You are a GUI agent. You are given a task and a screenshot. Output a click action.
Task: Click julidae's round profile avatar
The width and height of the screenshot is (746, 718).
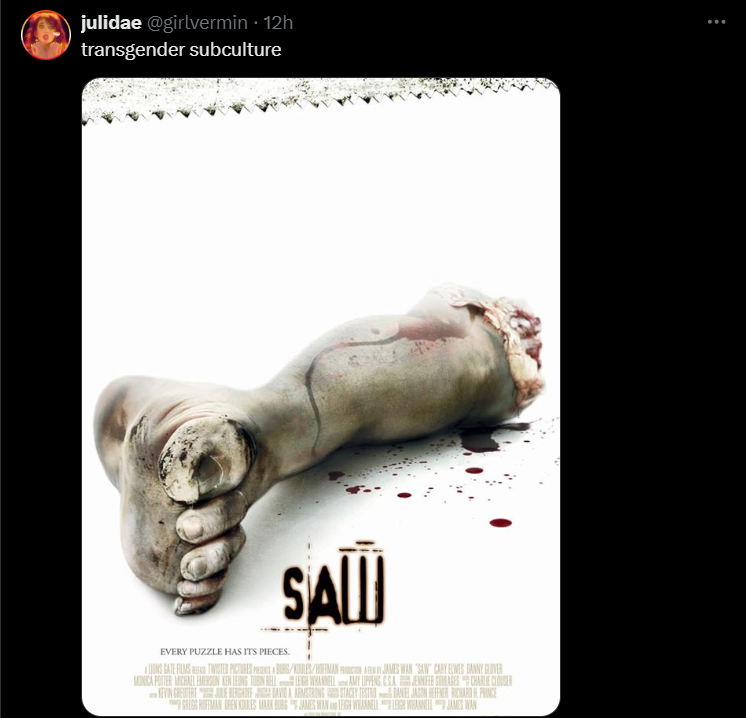click(46, 35)
